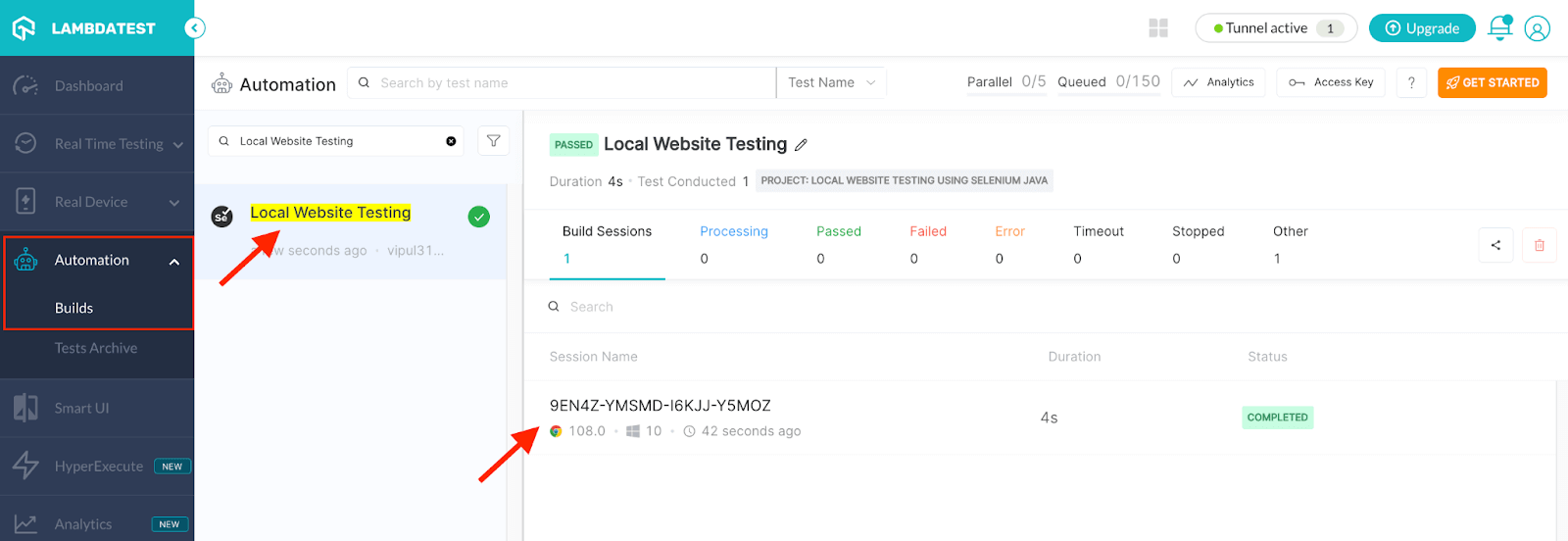
Task: Share the build via share icon
Action: pyautogui.click(x=1495, y=245)
